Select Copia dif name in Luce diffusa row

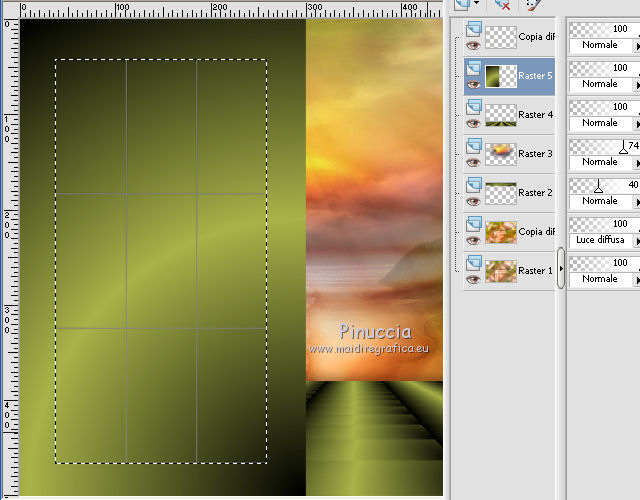(x=536, y=232)
